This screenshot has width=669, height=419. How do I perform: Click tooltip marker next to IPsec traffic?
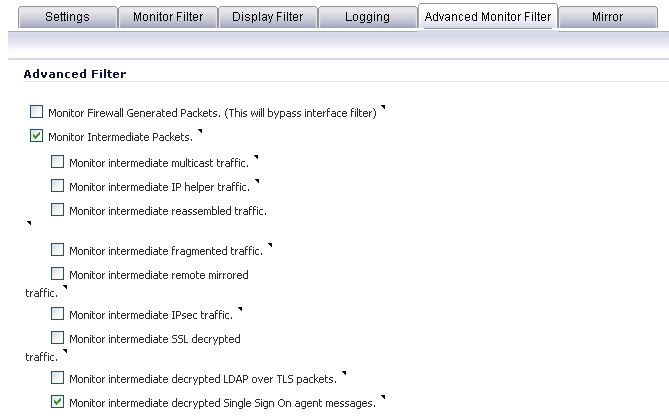pos(240,309)
